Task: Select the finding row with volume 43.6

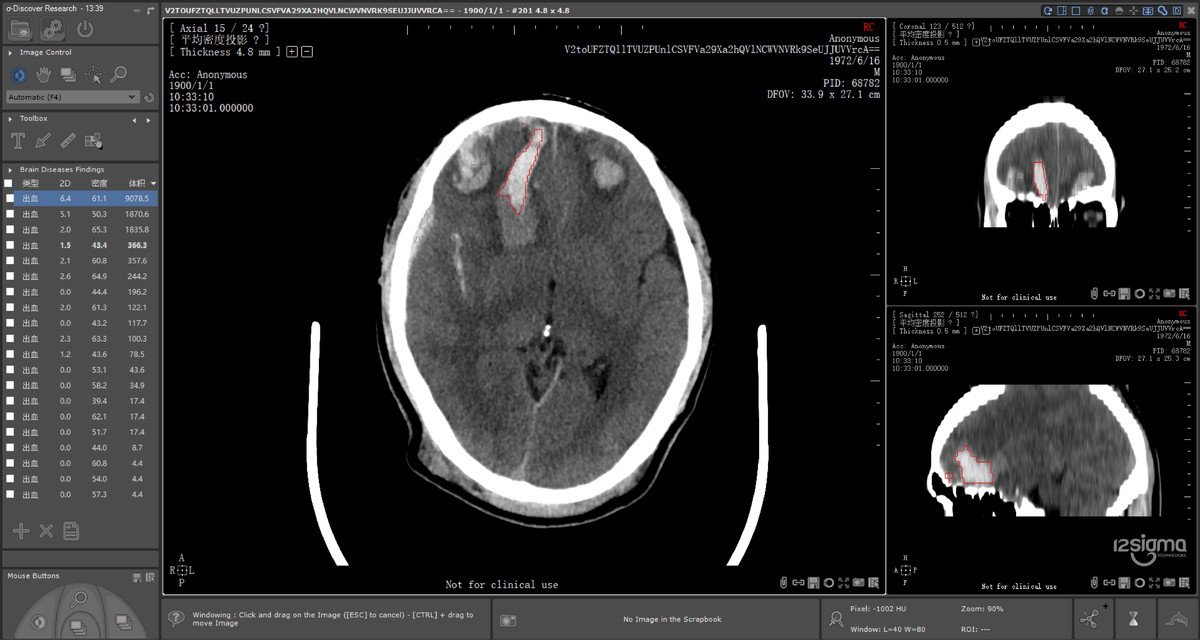Action: (80, 370)
